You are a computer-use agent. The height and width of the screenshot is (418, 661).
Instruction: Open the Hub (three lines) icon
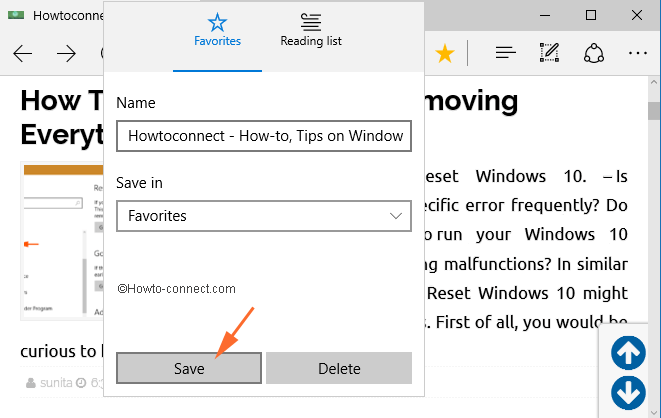(x=506, y=53)
